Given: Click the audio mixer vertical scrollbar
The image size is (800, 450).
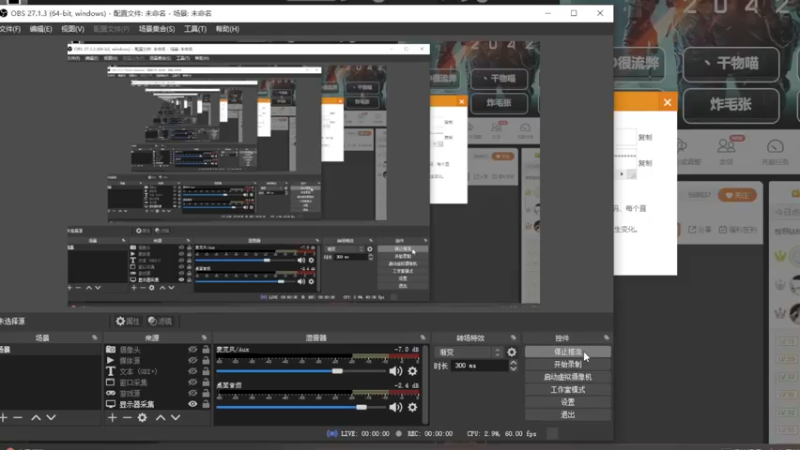Looking at the screenshot, I should pyautogui.click(x=425, y=384).
